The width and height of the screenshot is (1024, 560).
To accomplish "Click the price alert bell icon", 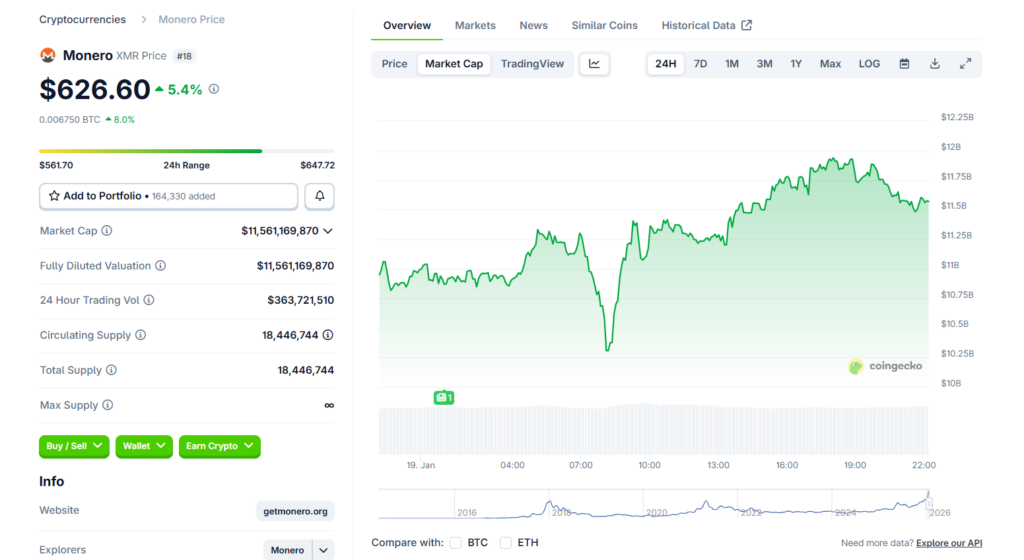I will 319,196.
